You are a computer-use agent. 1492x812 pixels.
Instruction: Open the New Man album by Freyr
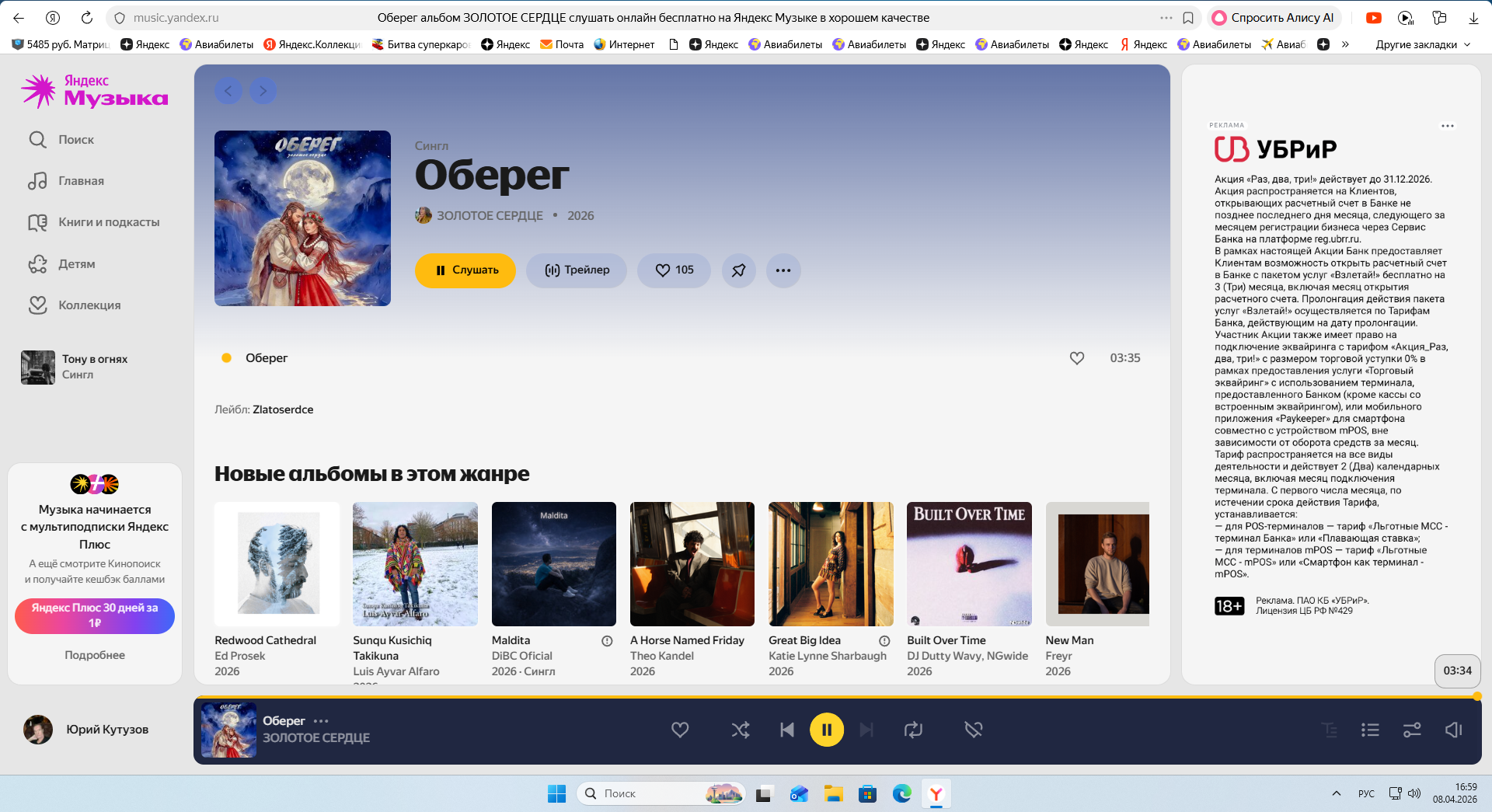[x=1097, y=564]
